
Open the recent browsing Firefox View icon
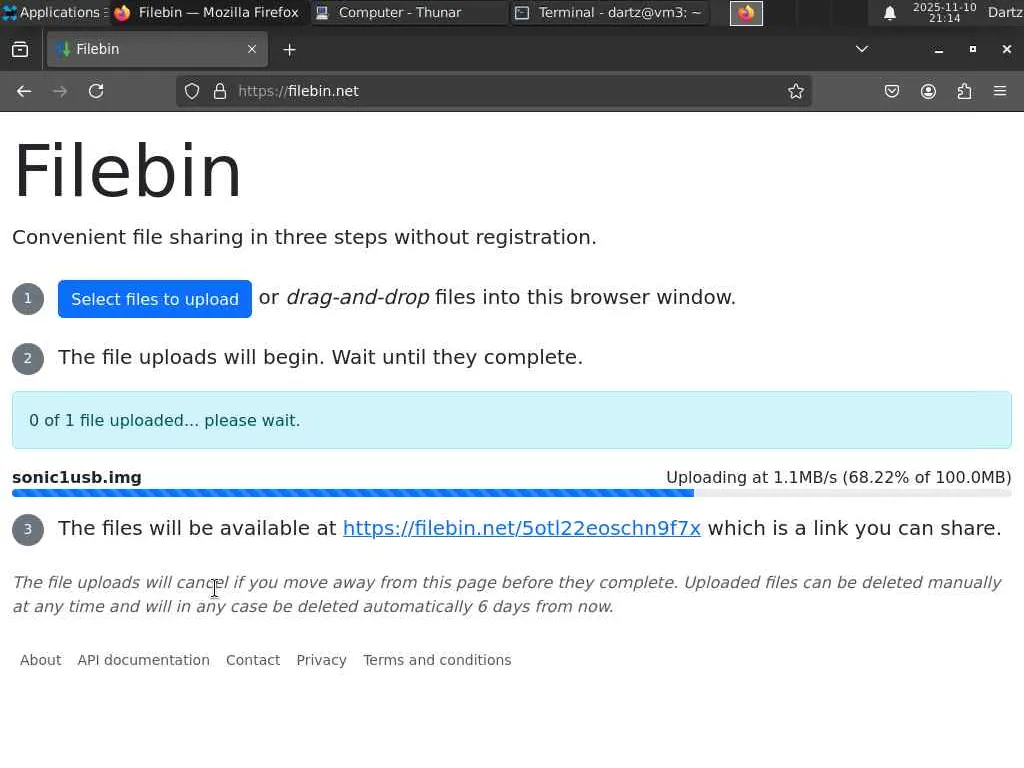pos(20,50)
